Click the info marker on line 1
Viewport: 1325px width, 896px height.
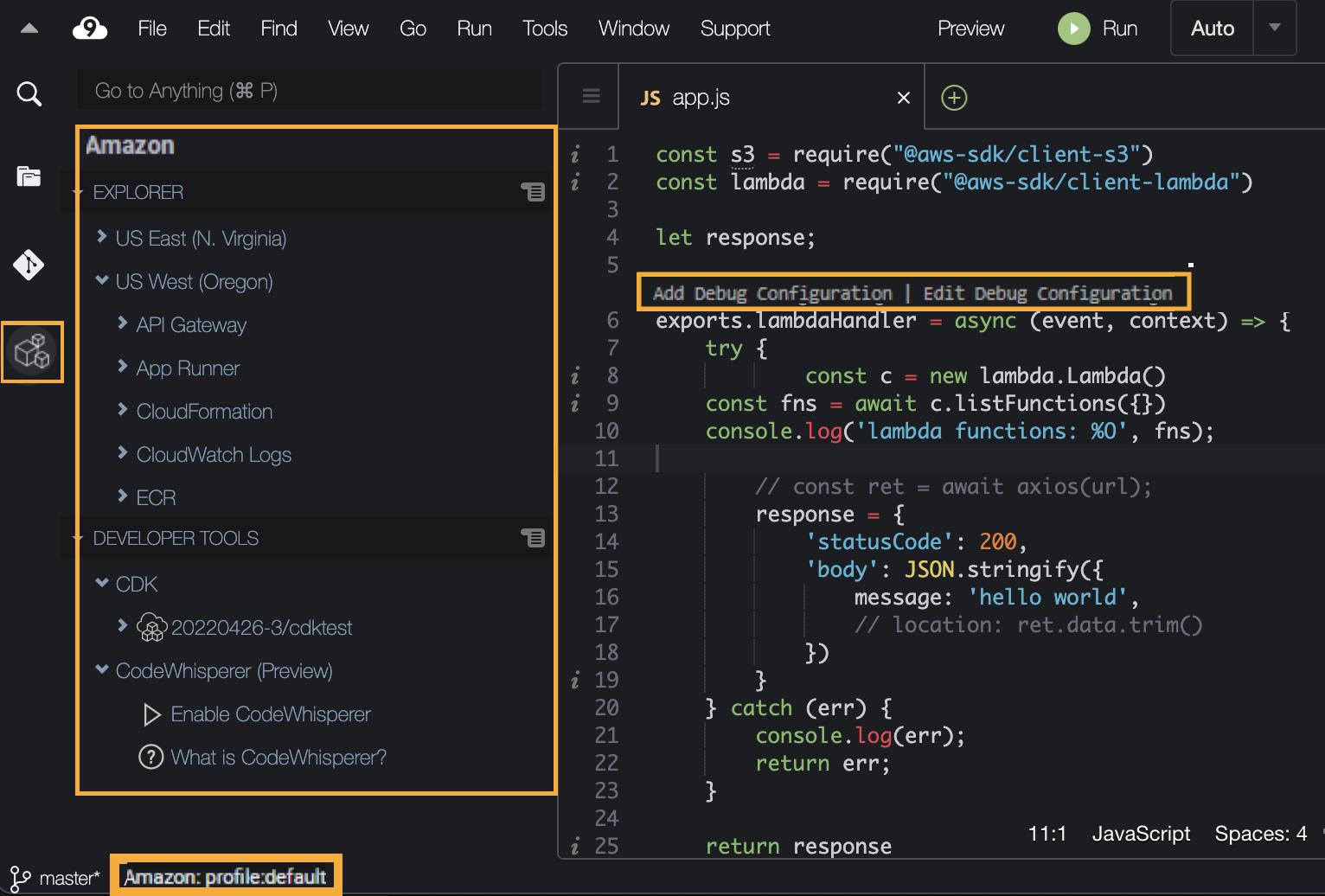point(575,155)
